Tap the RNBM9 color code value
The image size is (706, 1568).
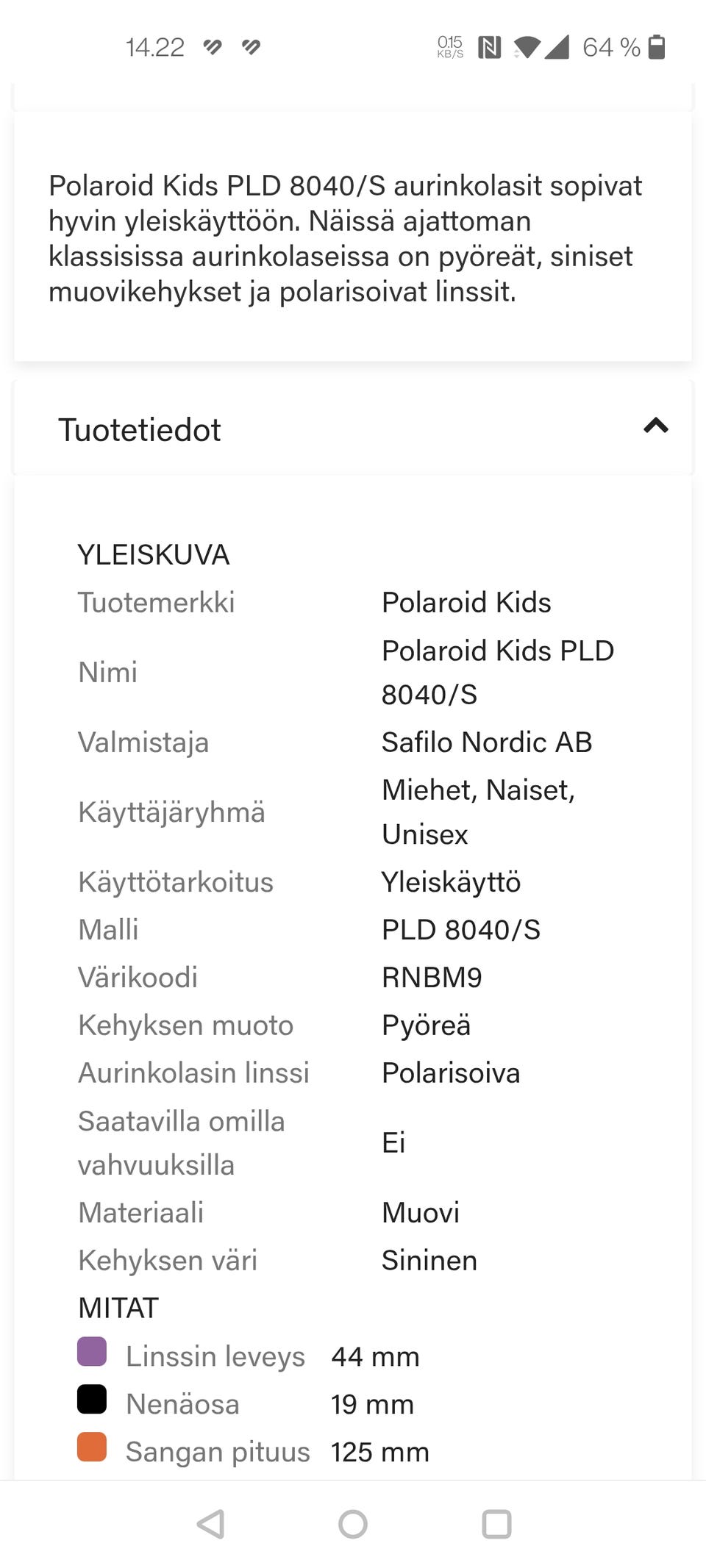coord(432,978)
